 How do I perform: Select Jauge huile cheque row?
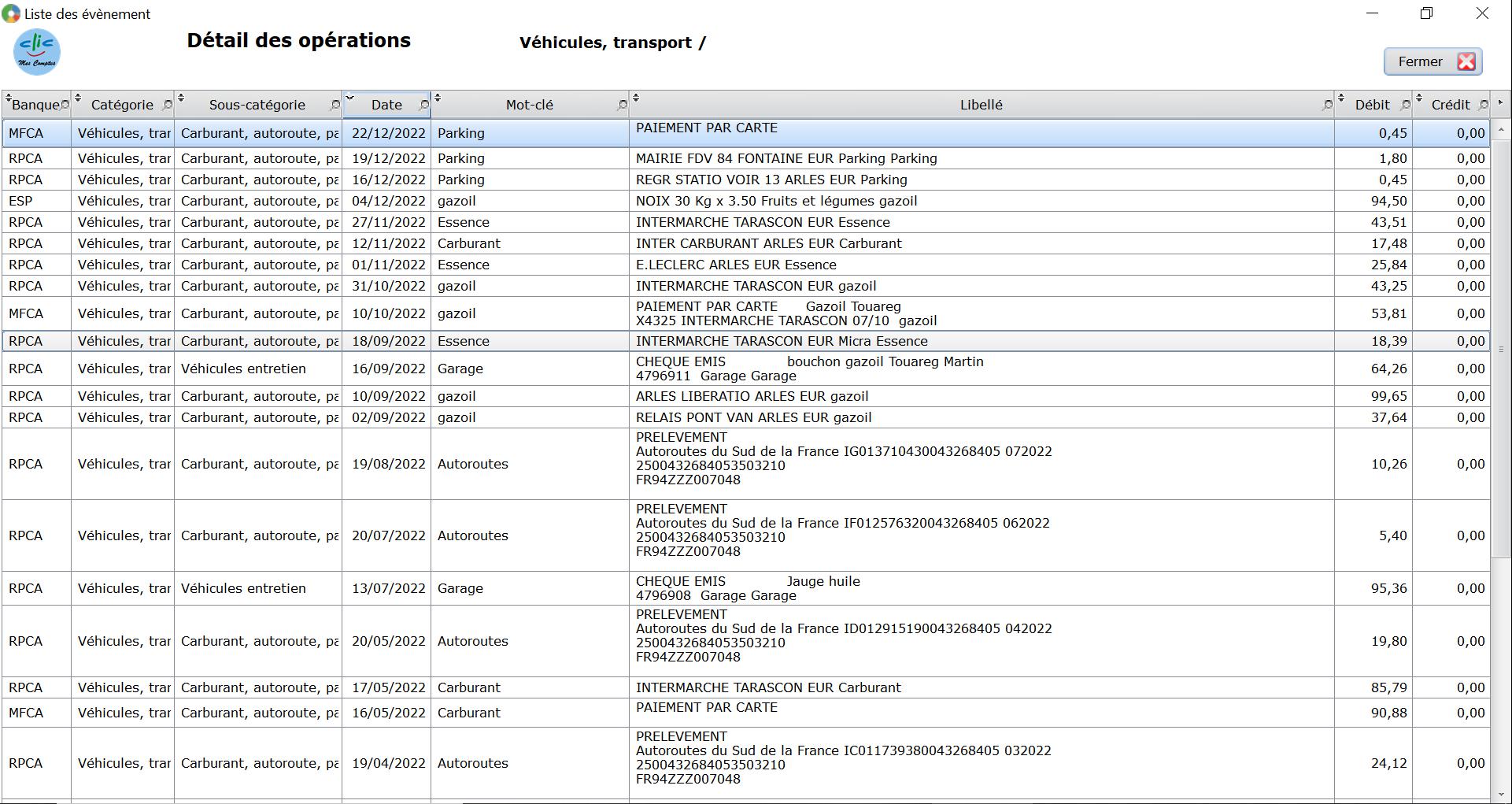745,588
